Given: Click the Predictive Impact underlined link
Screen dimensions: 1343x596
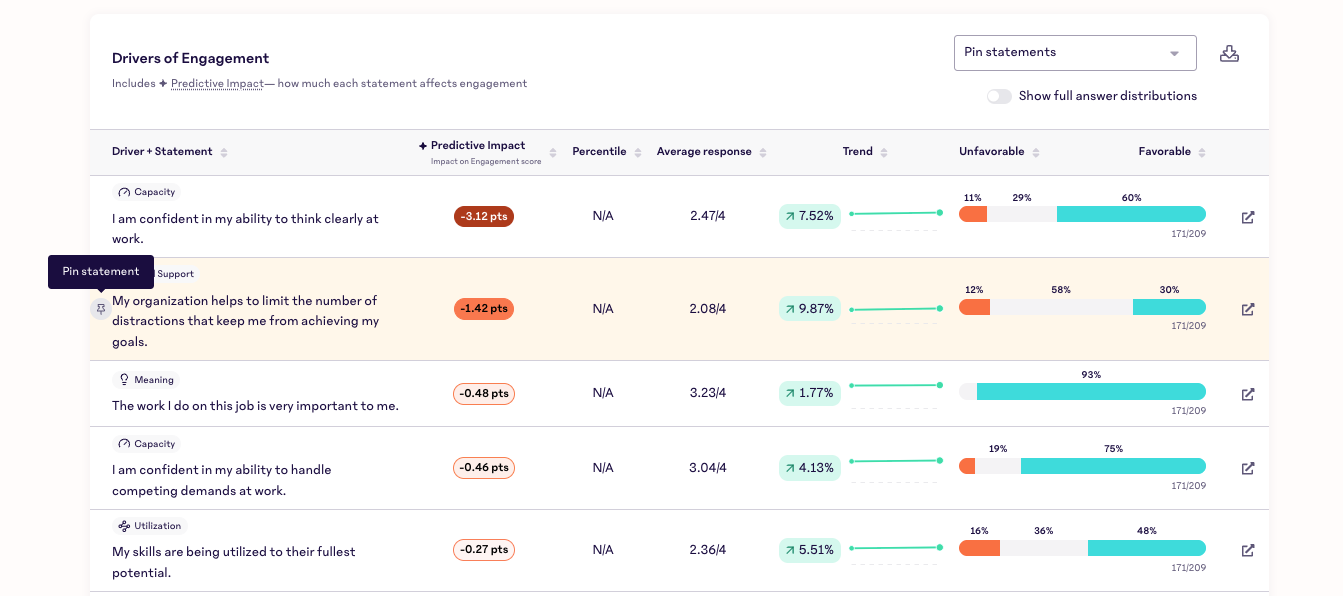Looking at the screenshot, I should click(x=216, y=84).
